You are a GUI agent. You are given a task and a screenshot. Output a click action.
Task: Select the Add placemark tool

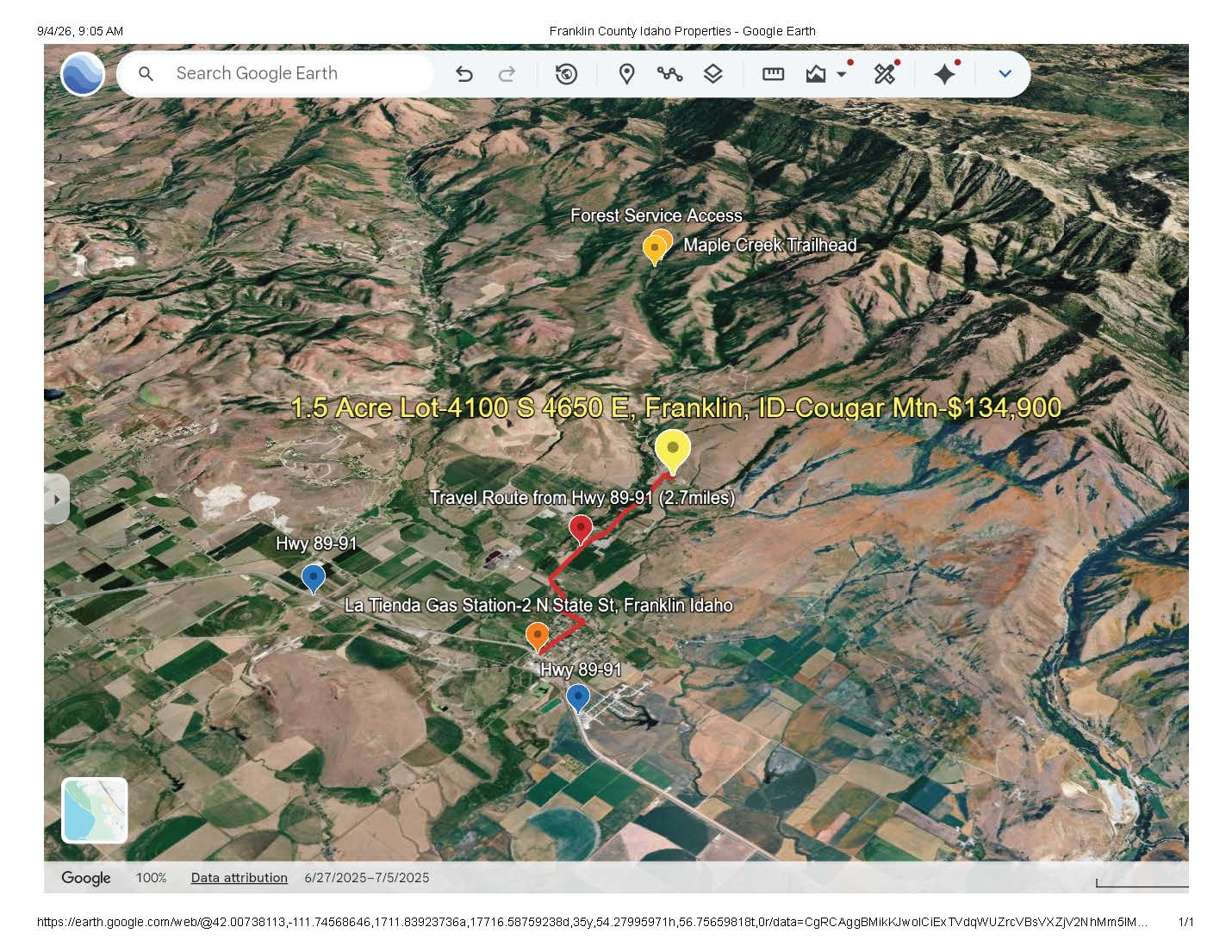(627, 74)
